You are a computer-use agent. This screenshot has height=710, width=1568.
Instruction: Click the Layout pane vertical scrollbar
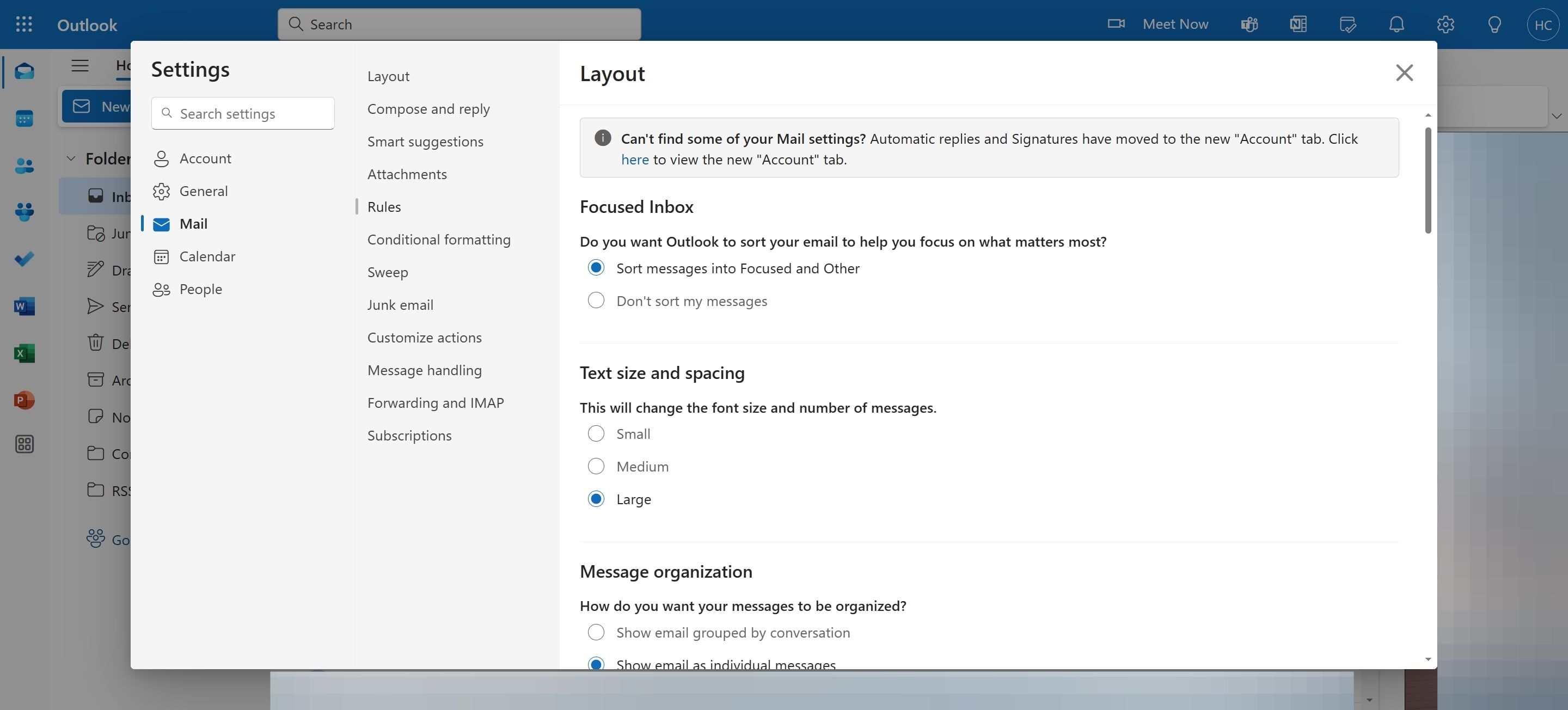point(1428,180)
